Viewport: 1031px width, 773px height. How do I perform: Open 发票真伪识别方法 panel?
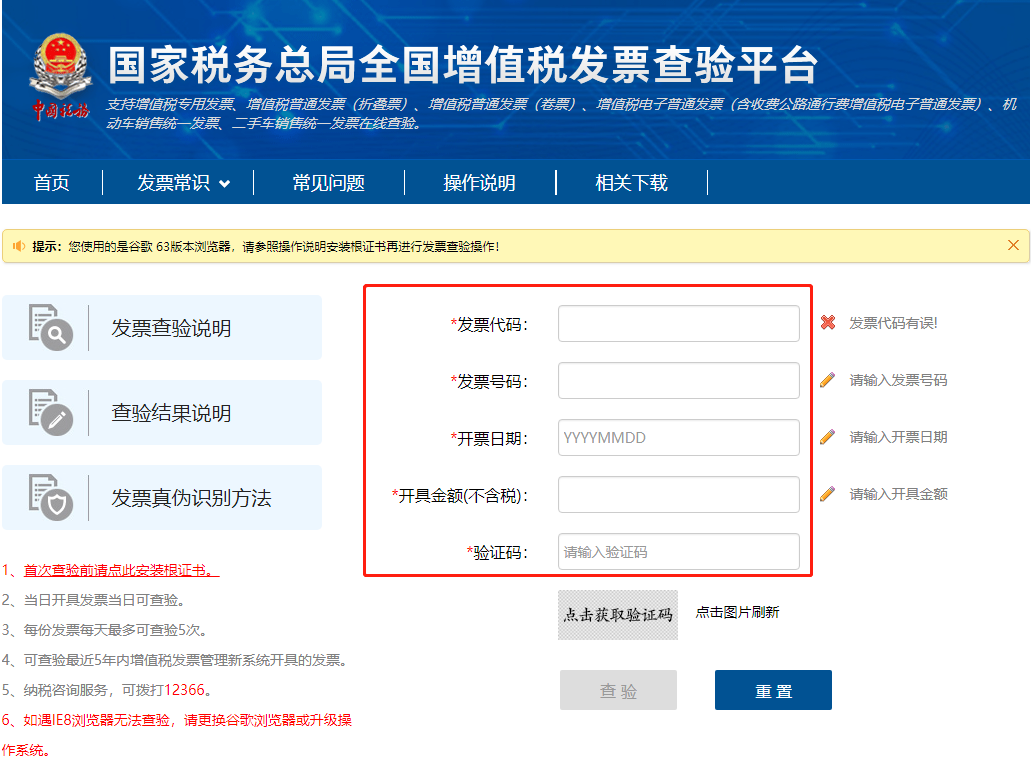pos(162,498)
